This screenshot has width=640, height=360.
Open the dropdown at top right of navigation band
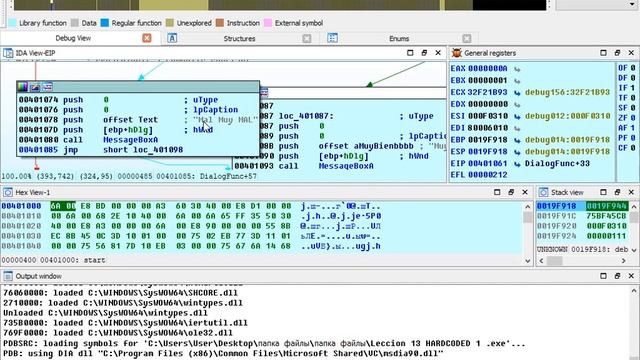click(632, 4)
